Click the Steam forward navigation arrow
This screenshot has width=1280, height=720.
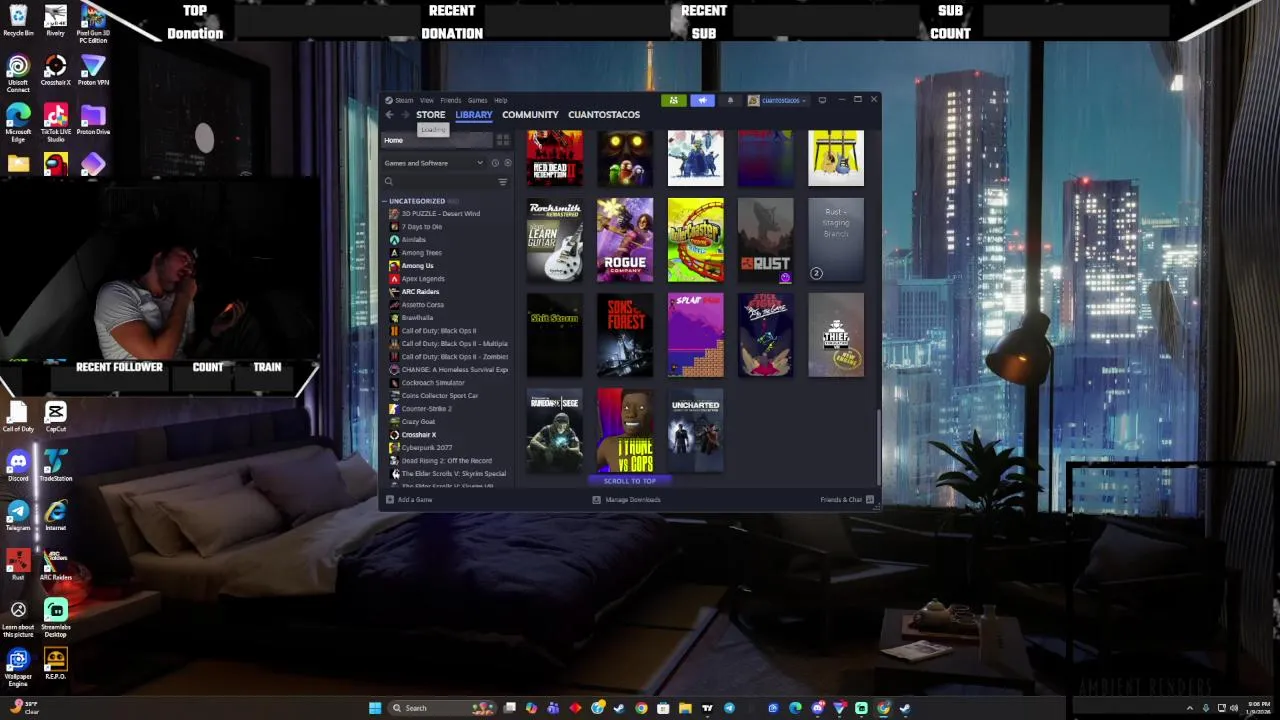(x=404, y=115)
